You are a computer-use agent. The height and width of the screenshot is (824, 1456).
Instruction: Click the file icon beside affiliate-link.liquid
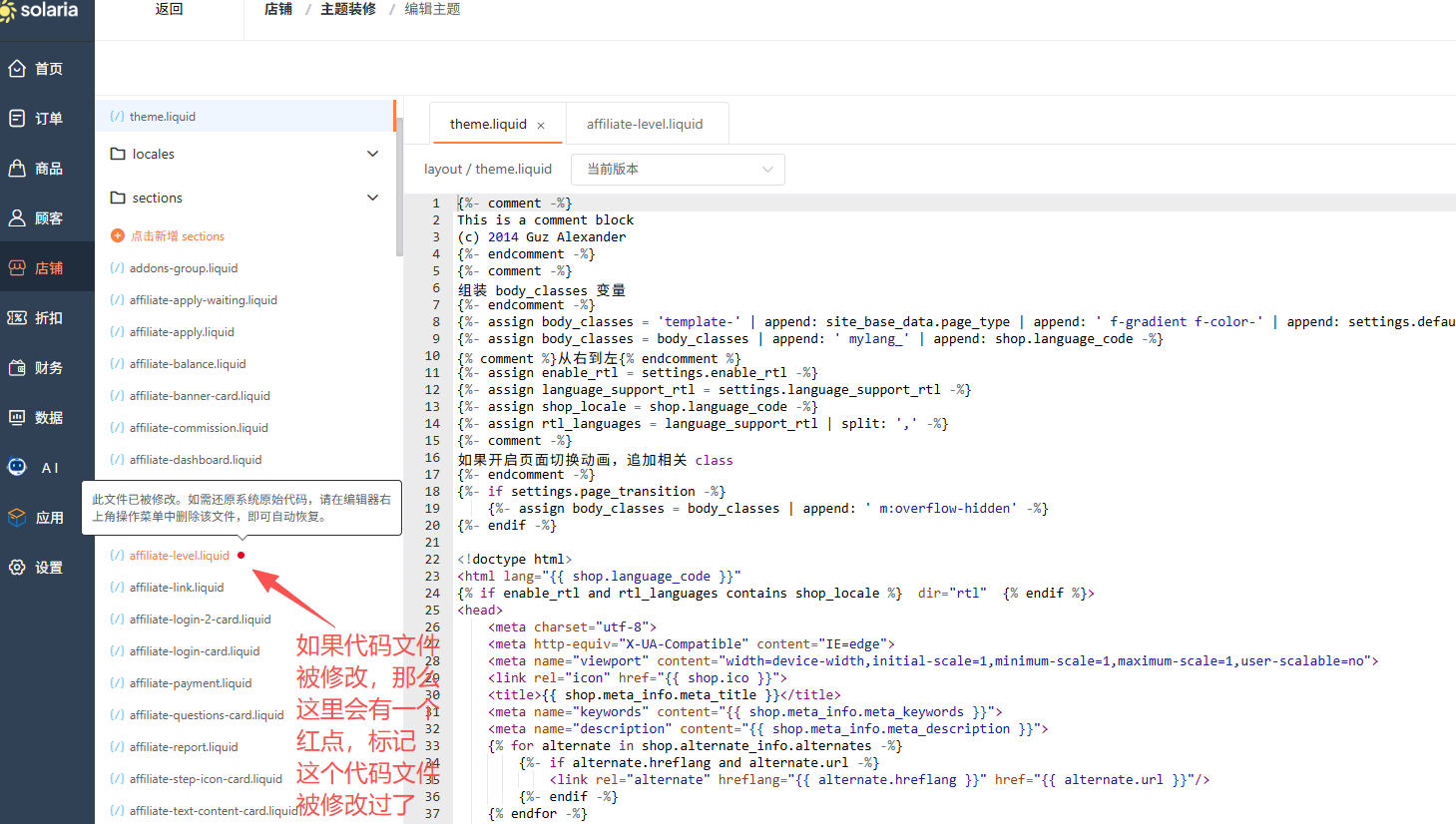point(117,588)
